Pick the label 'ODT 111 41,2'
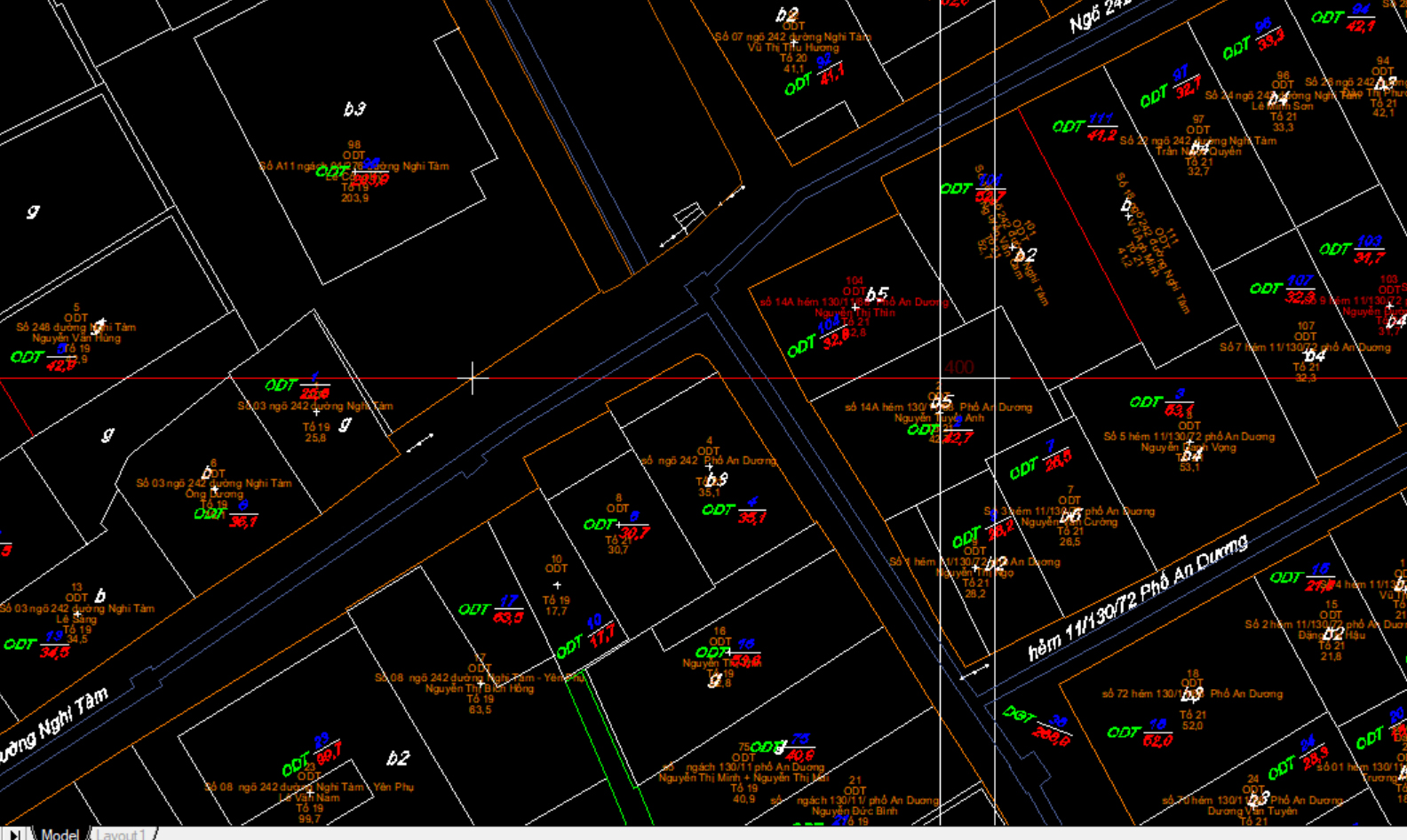The image size is (1407, 840). pyautogui.click(x=1085, y=127)
